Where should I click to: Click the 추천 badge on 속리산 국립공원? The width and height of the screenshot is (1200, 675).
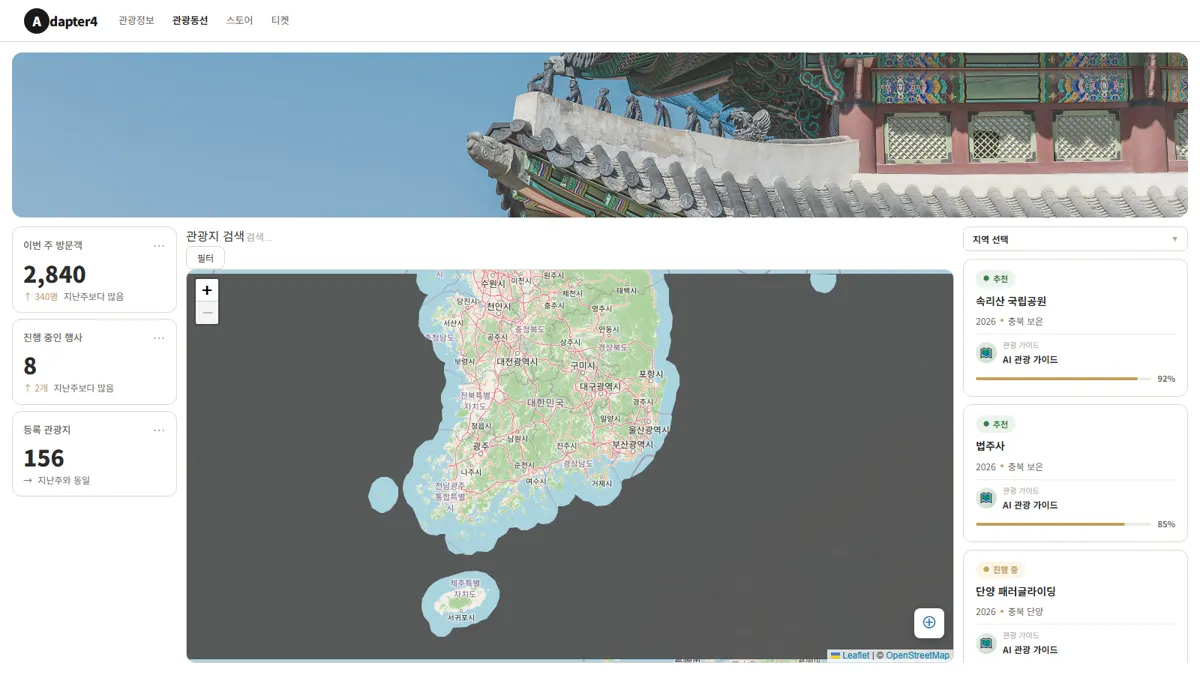[x=995, y=279]
